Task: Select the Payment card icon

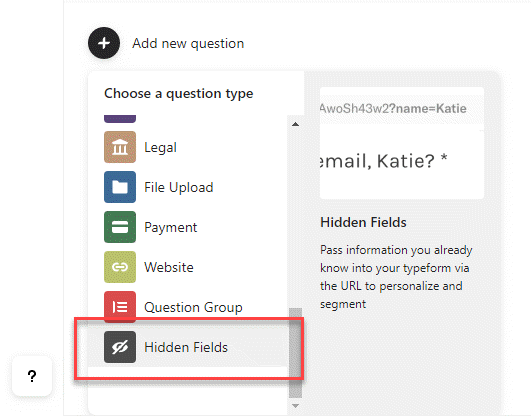Action: pyautogui.click(x=120, y=227)
